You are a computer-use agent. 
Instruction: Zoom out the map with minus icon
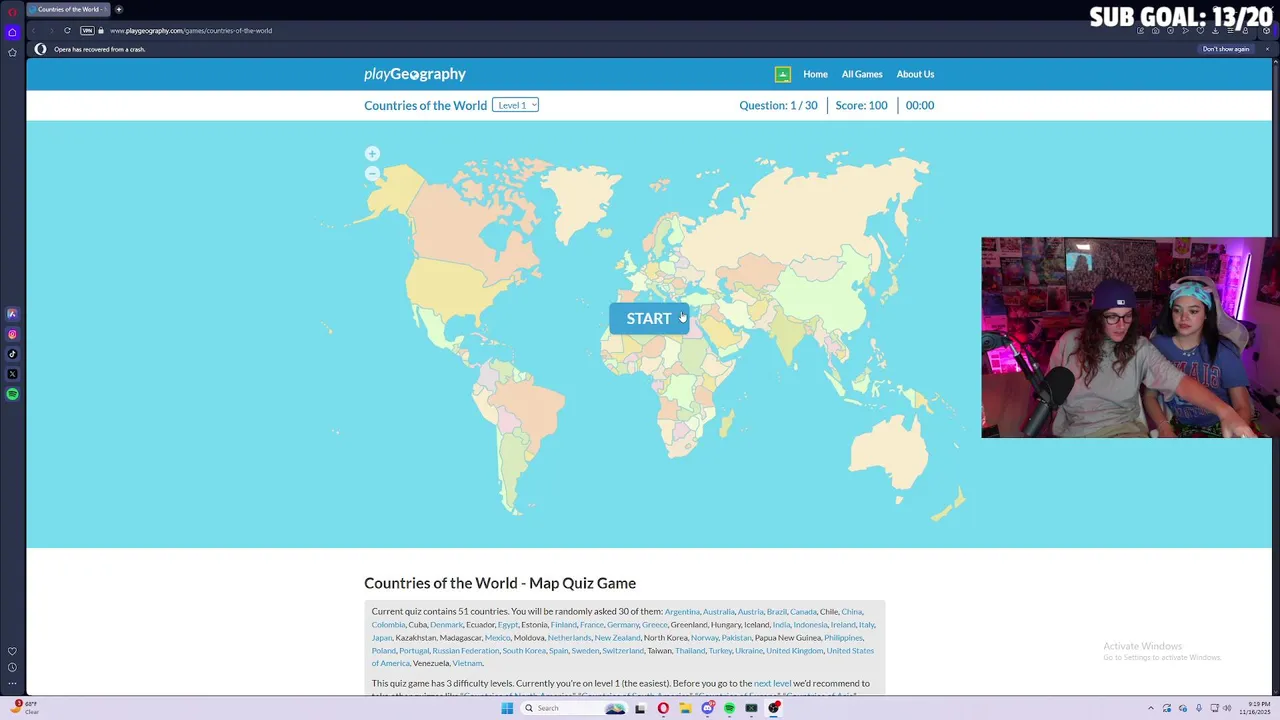click(372, 173)
